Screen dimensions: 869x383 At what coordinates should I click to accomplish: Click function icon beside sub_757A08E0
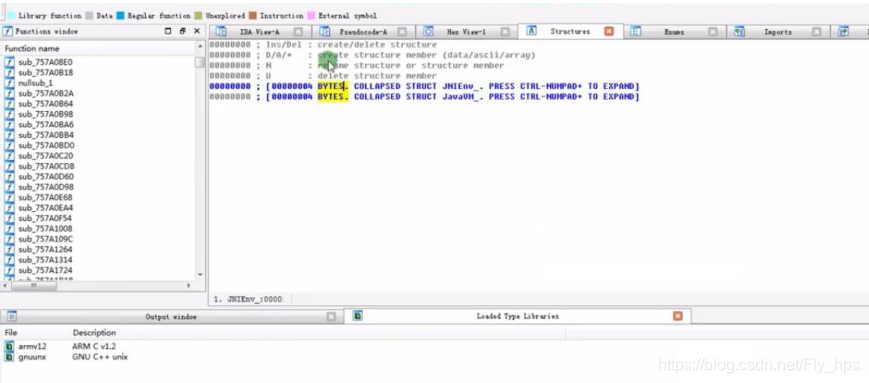click(x=9, y=62)
